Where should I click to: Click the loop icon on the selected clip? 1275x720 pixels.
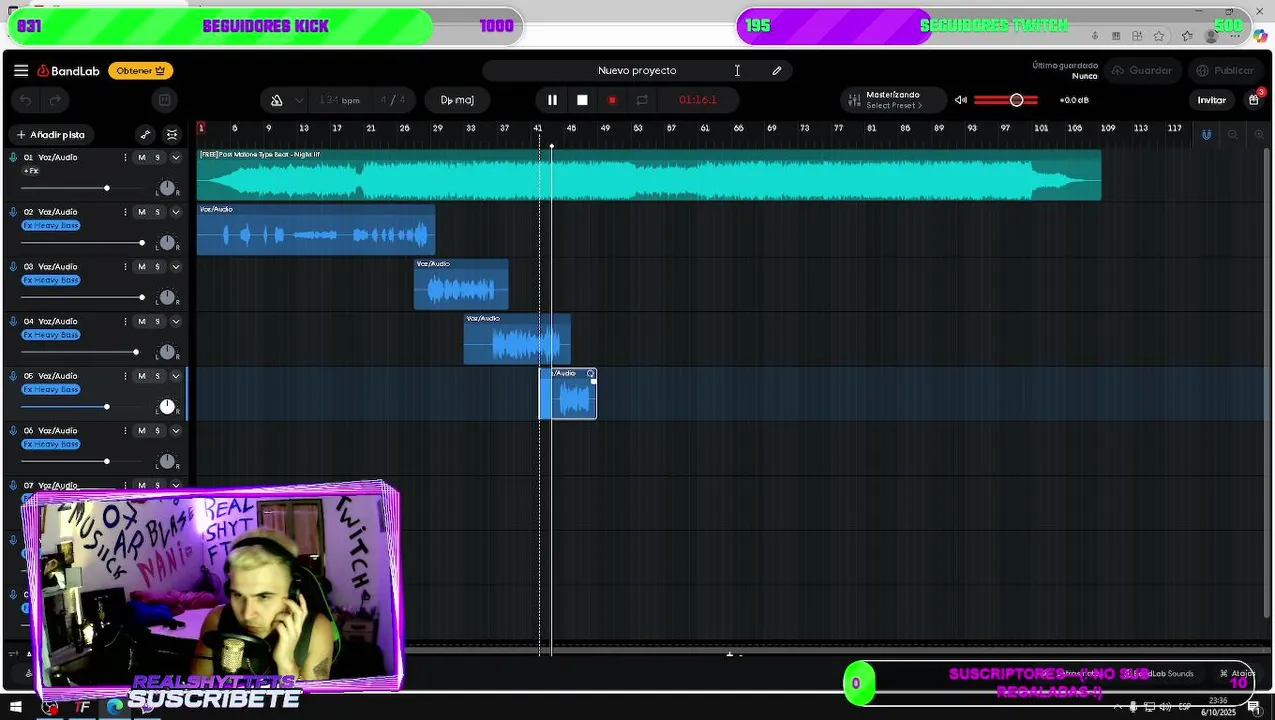(x=590, y=374)
